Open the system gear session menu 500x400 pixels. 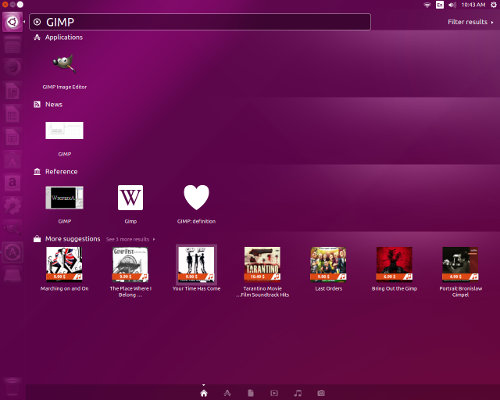(493, 5)
